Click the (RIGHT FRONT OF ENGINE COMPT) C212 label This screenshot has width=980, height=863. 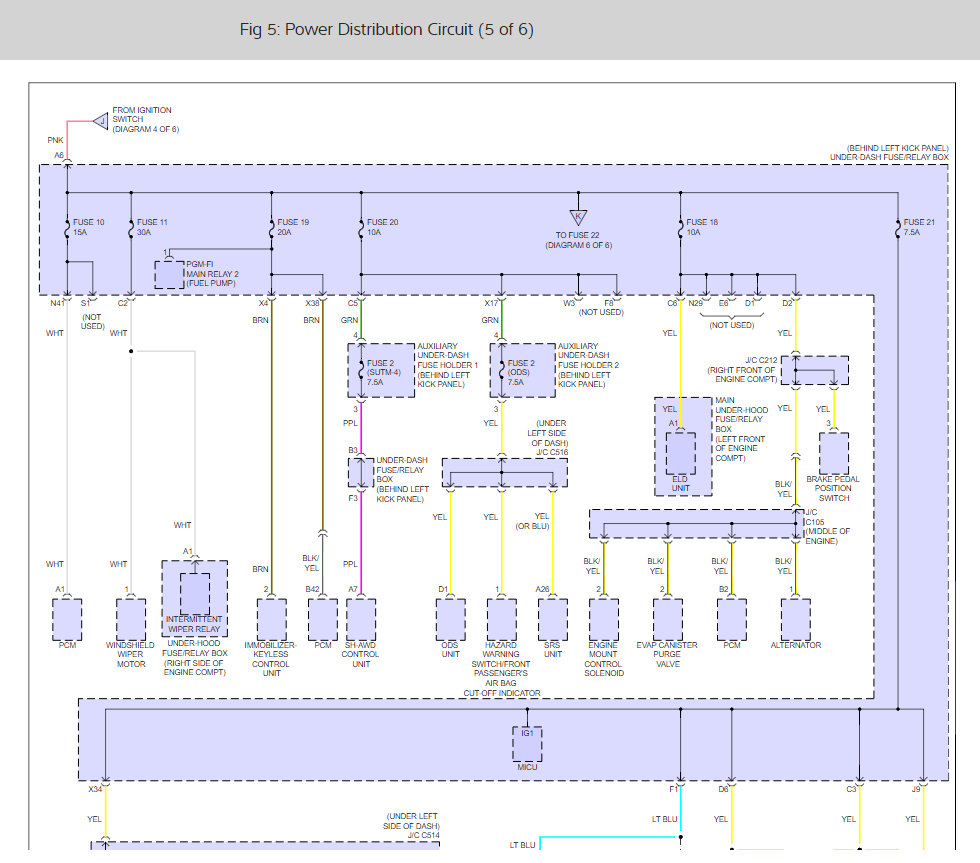tap(742, 370)
